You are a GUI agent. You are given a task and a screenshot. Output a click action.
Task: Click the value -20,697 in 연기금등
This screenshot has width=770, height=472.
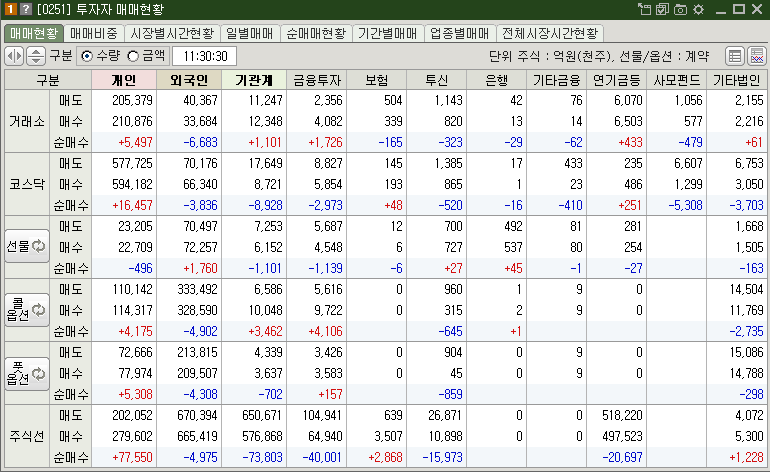[622, 457]
